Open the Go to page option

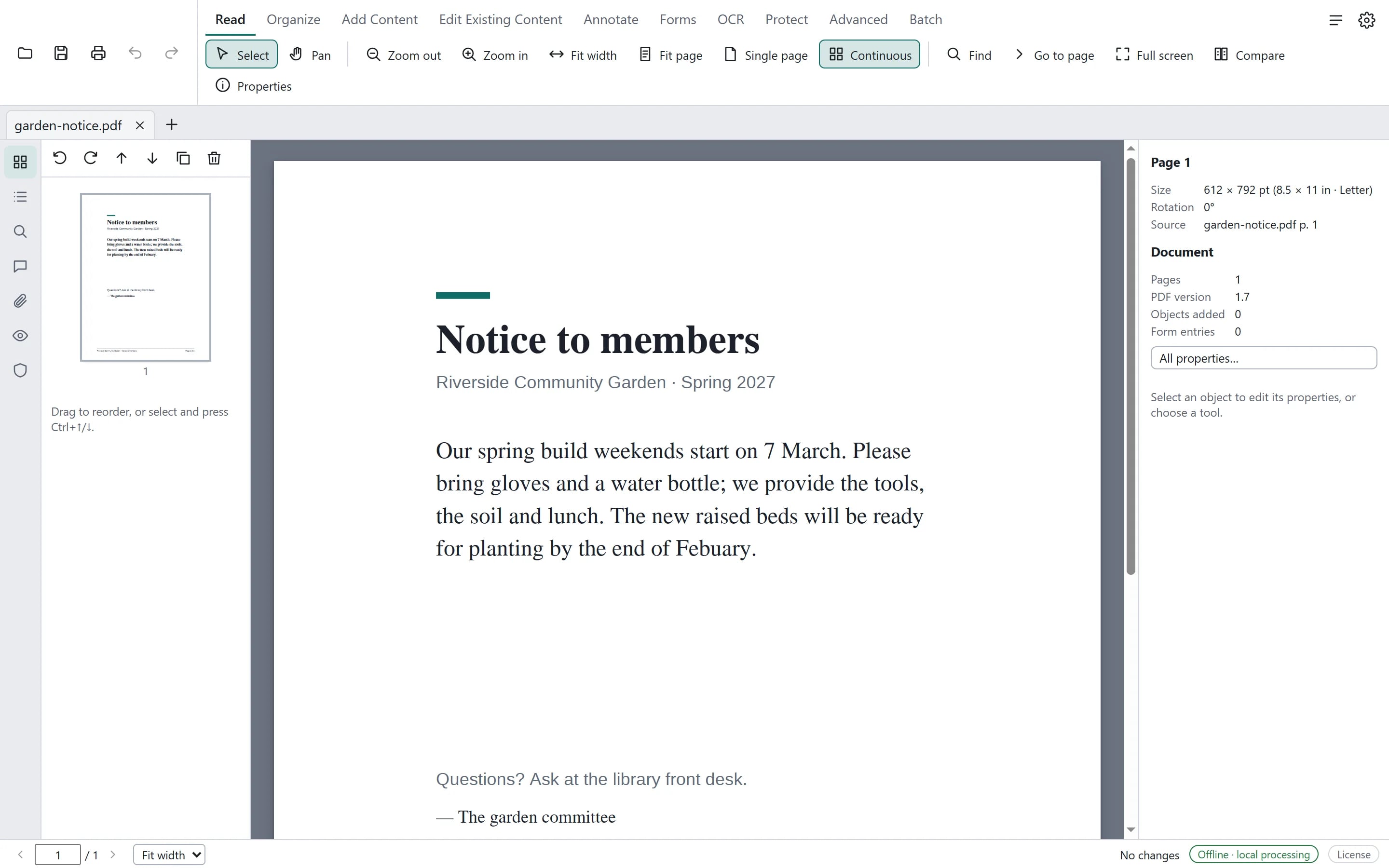coord(1054,54)
